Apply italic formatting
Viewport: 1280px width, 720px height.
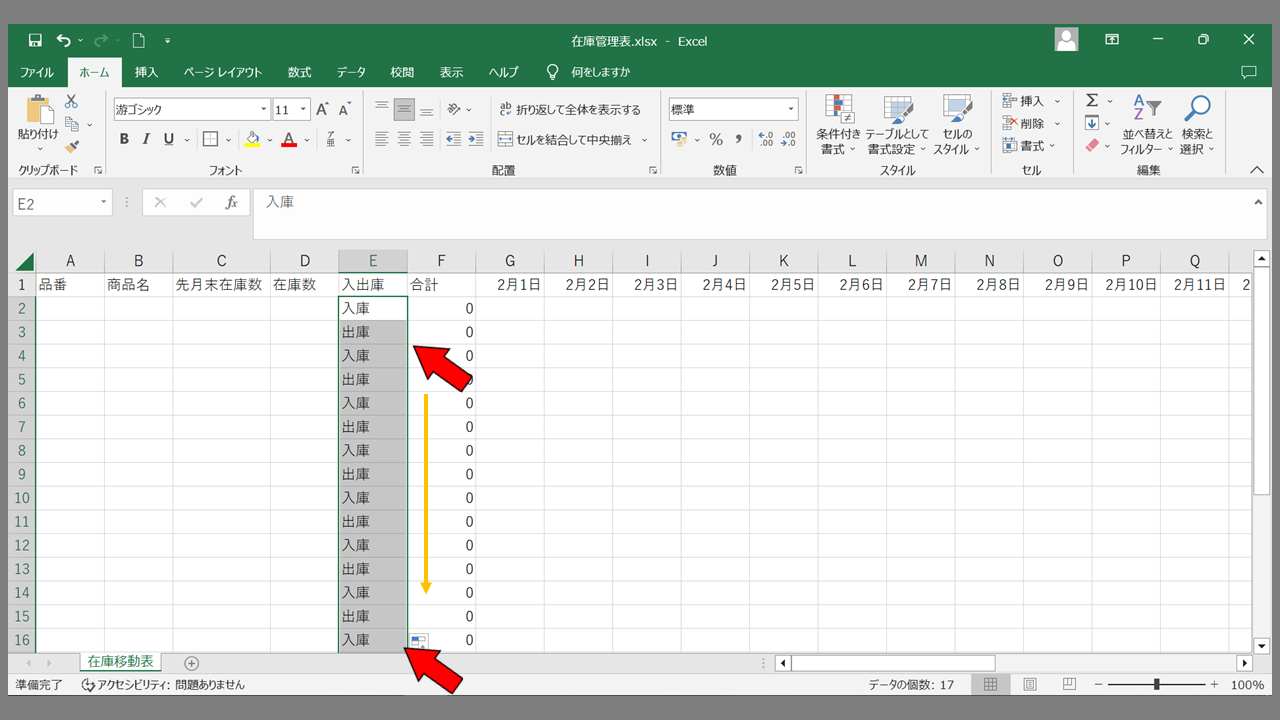[x=146, y=139]
